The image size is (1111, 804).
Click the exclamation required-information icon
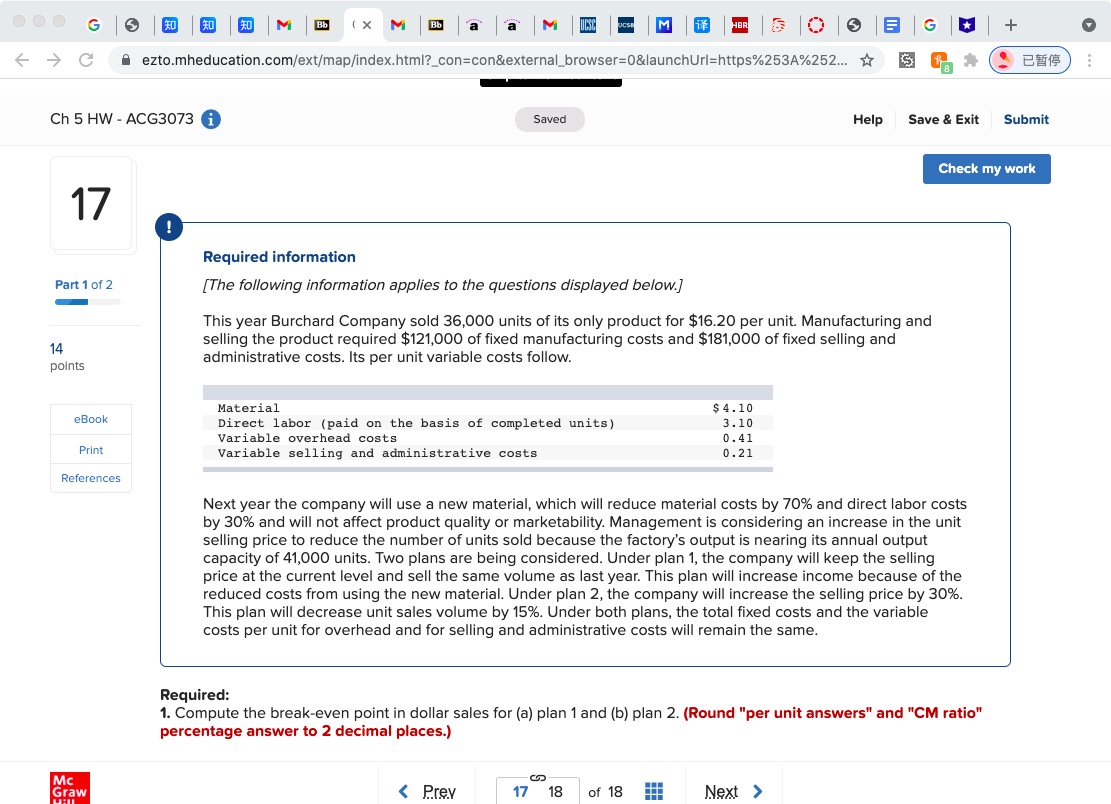(x=169, y=227)
